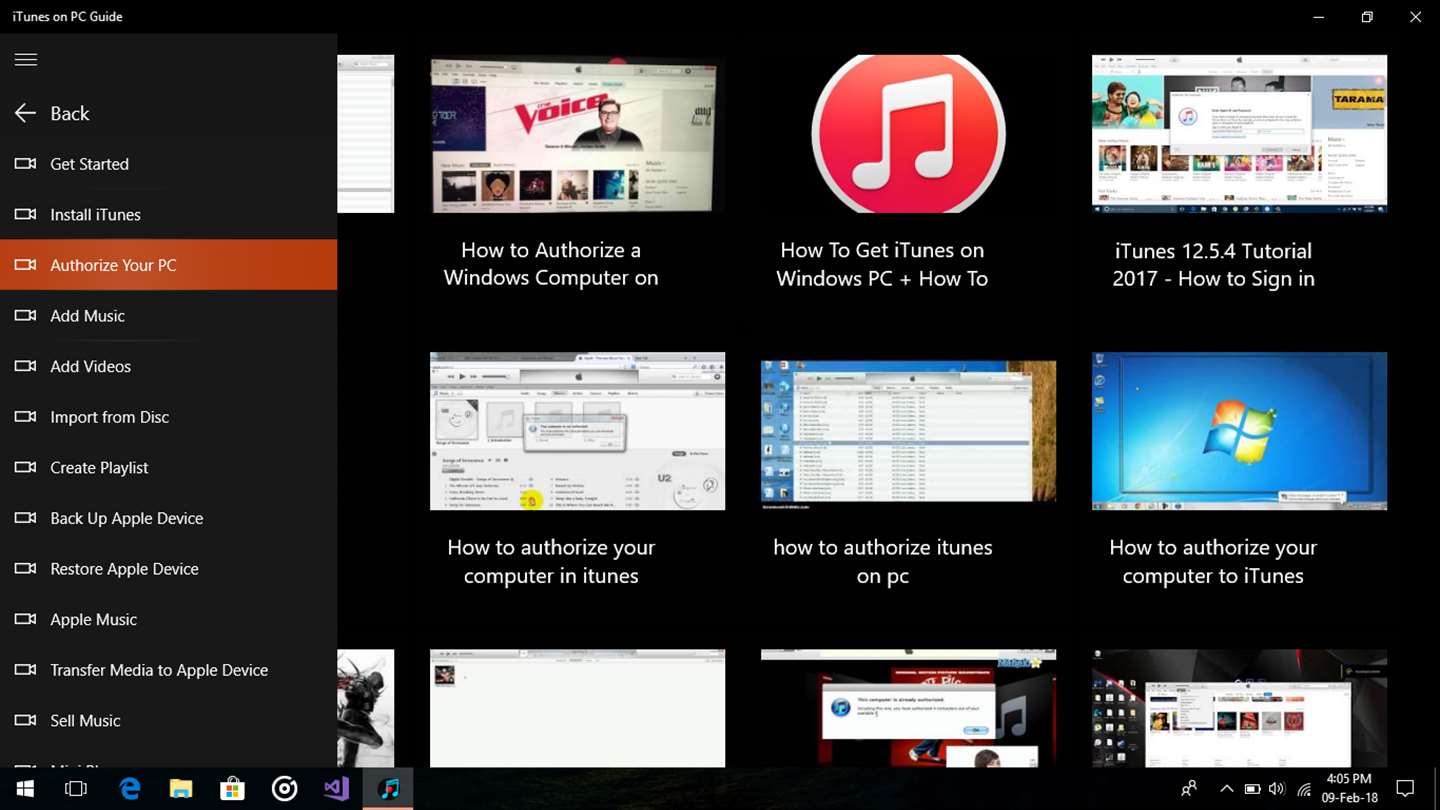This screenshot has height=810, width=1440.
Task: Open The Voice iTunes video thumbnail
Action: [x=577, y=134]
